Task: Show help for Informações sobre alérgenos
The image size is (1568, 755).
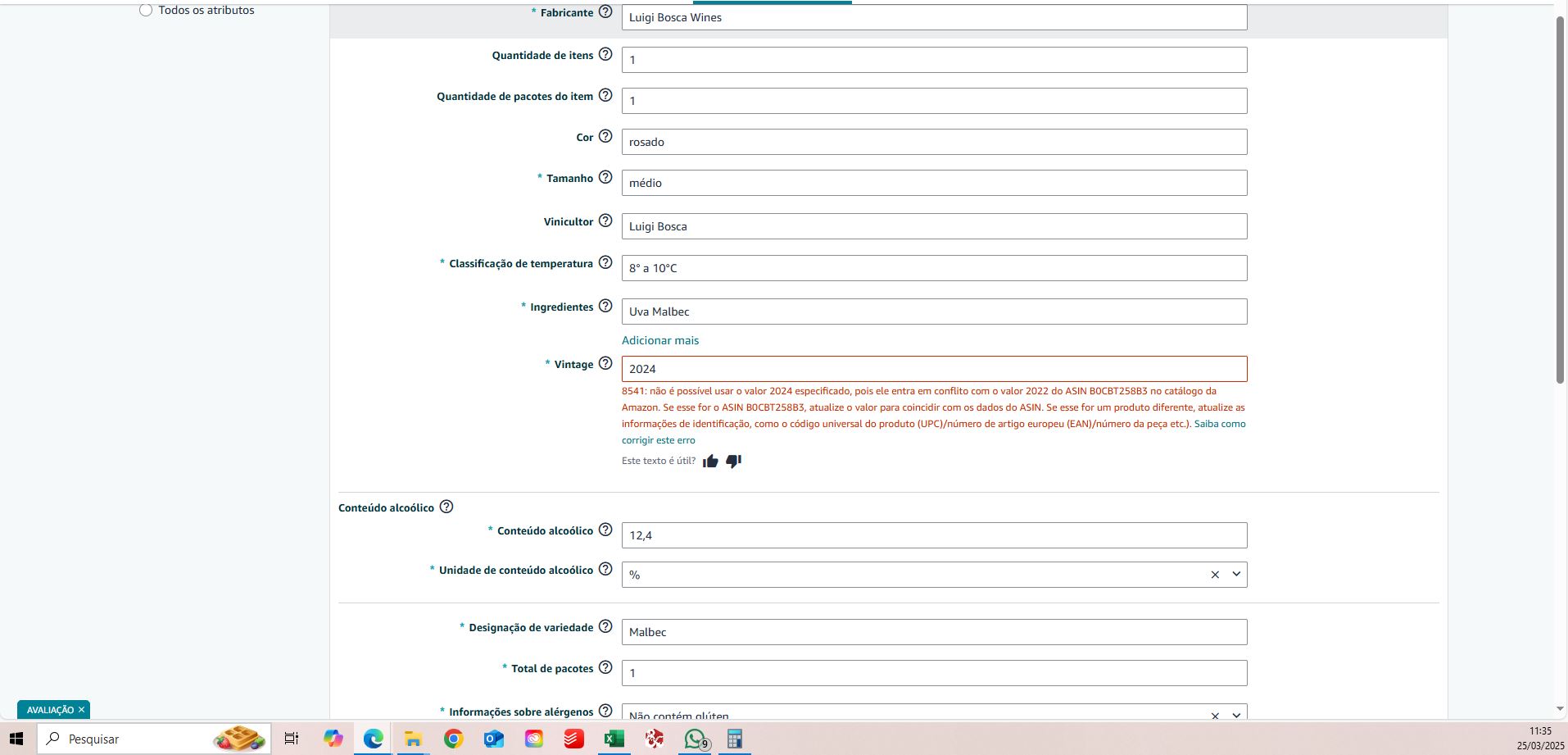Action: 605,711
